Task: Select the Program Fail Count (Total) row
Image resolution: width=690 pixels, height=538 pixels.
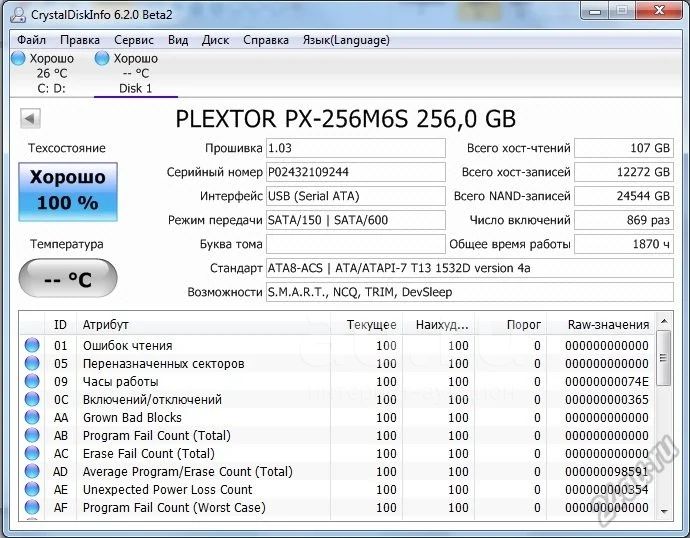Action: (337, 436)
